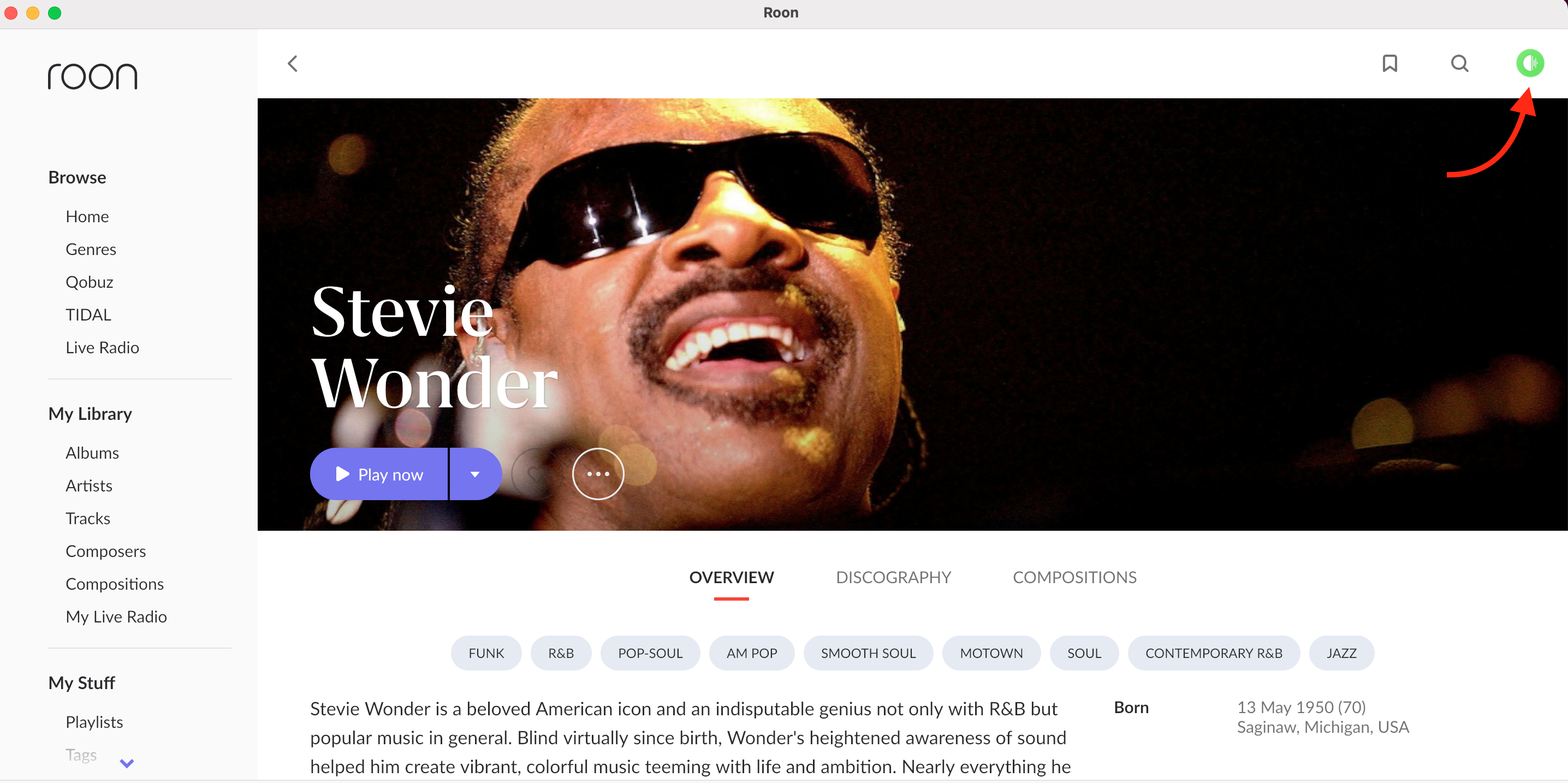Select the Jazz genre pill
The image size is (1568, 783).
coord(1341,652)
